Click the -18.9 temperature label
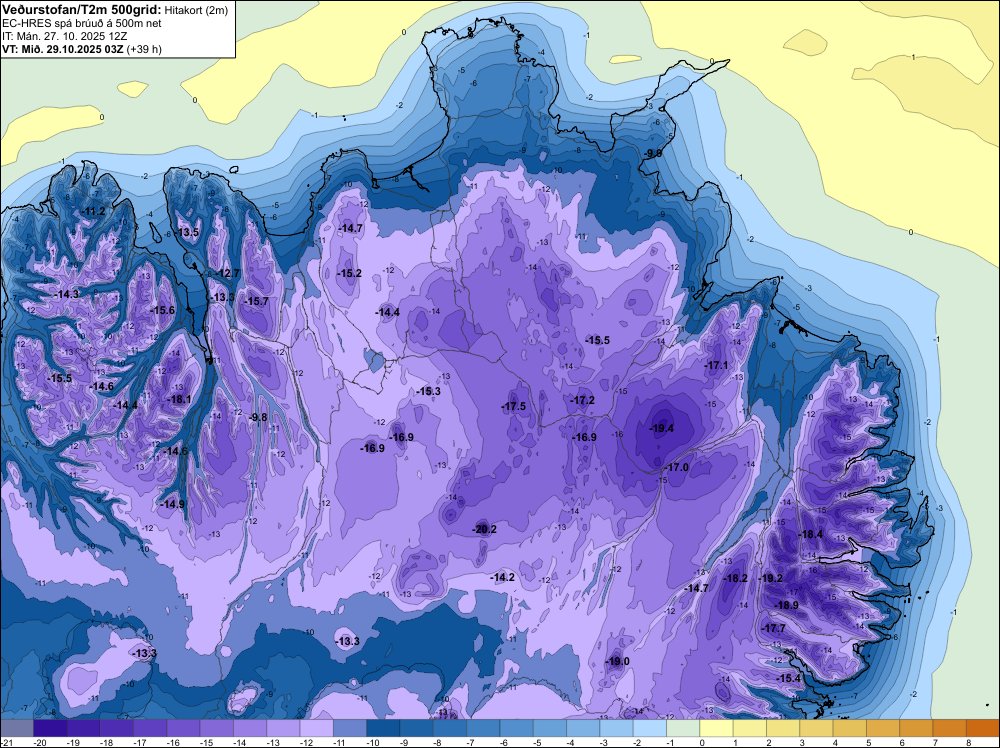This screenshot has width=1000, height=748. [786, 605]
